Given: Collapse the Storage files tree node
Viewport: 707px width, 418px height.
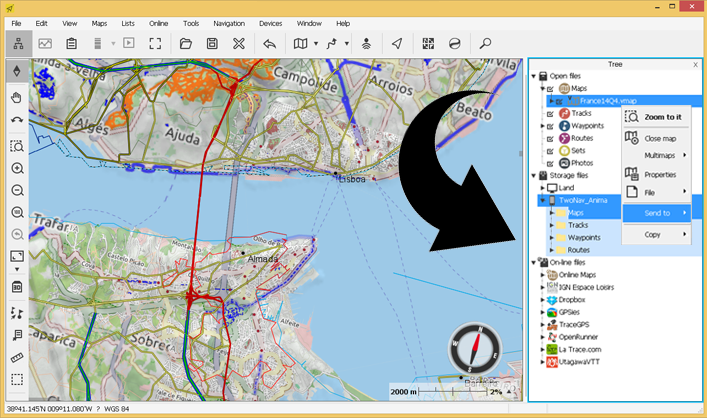Looking at the screenshot, I should point(534,175).
